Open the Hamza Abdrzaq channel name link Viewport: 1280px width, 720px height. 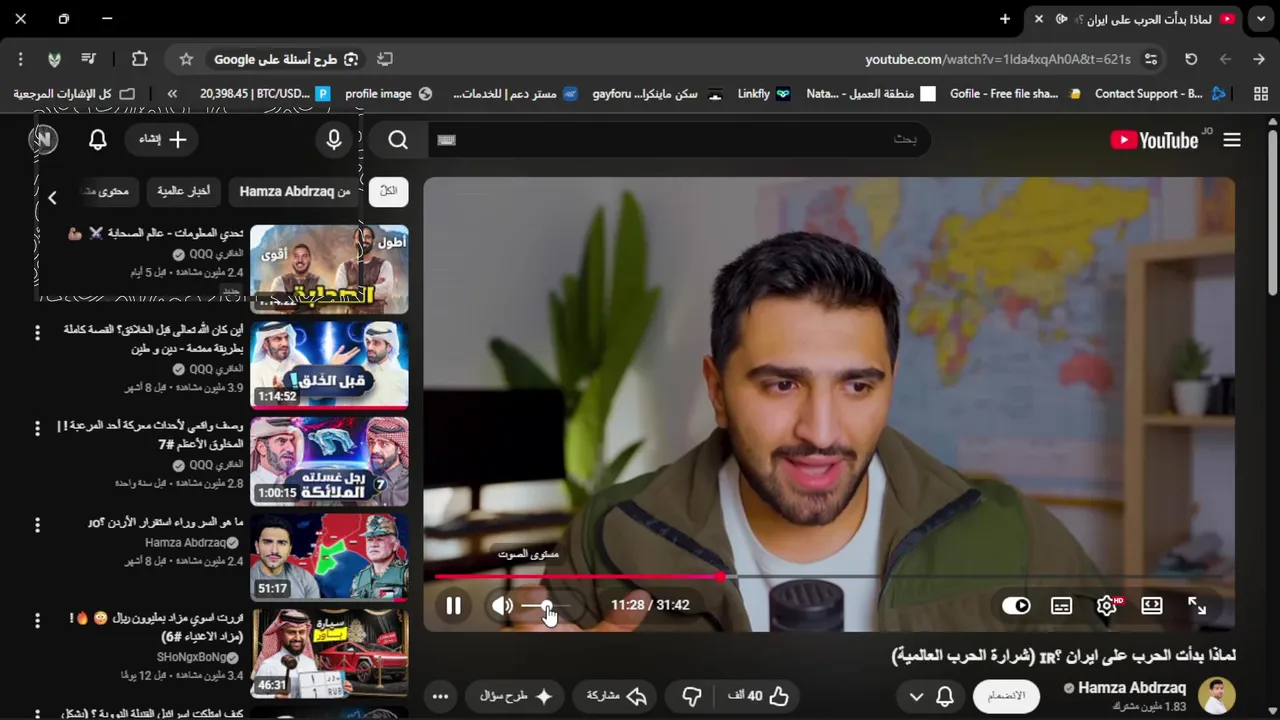pos(1132,688)
